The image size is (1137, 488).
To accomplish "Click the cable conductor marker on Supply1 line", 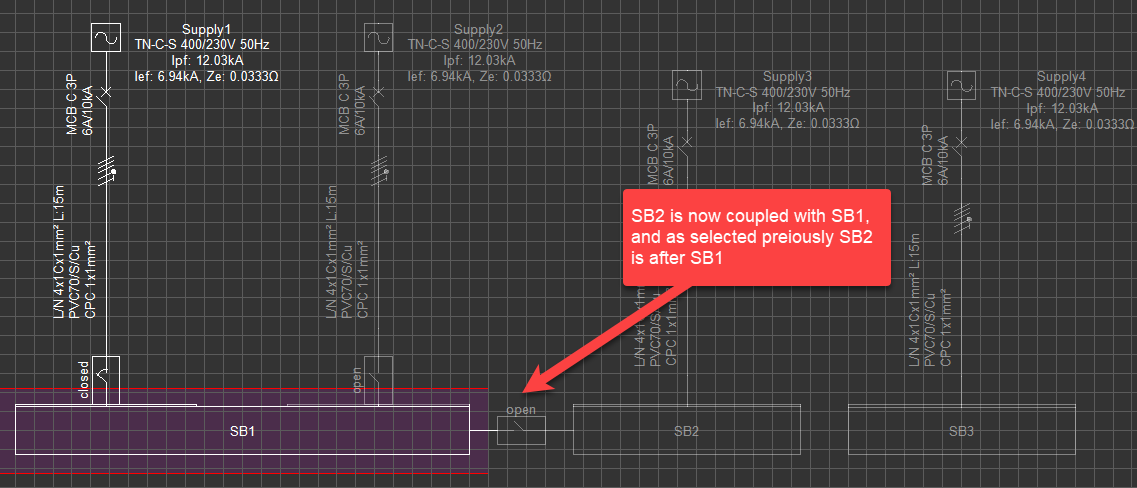I will 107,172.
